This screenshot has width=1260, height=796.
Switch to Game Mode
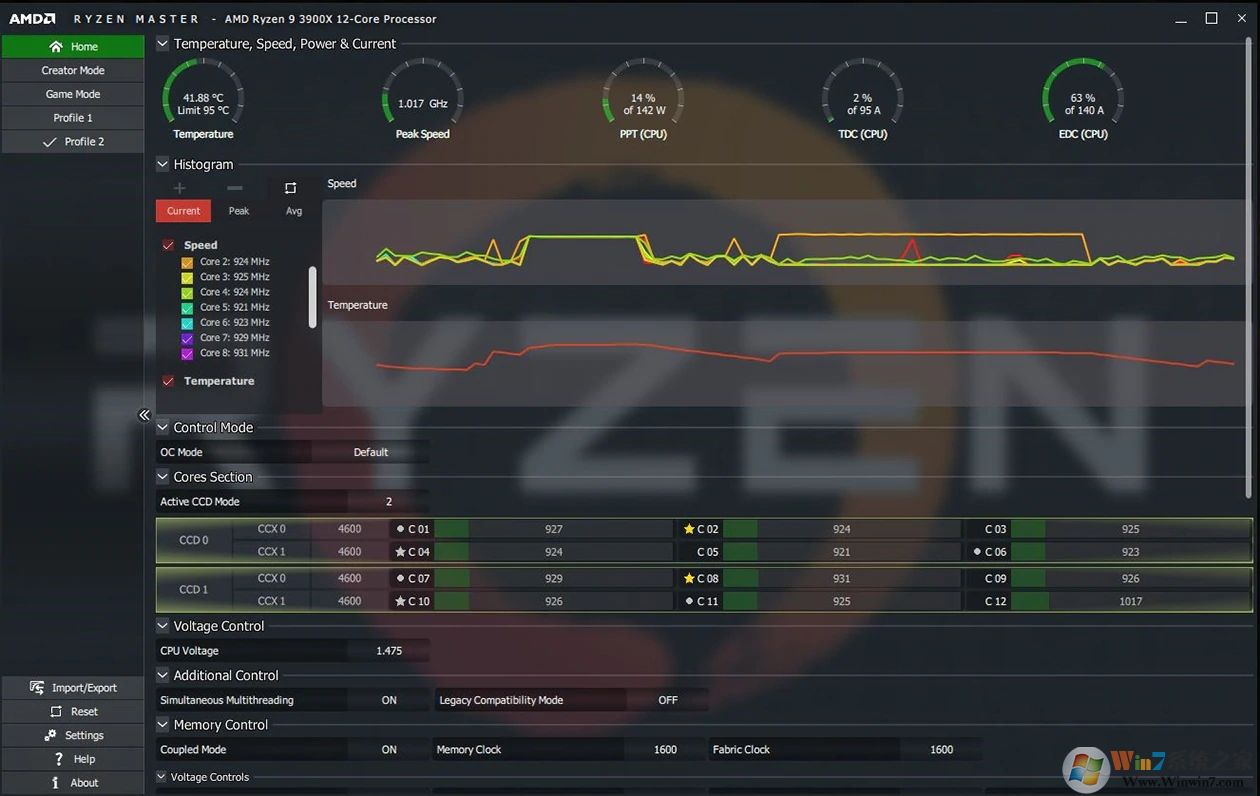click(x=73, y=93)
